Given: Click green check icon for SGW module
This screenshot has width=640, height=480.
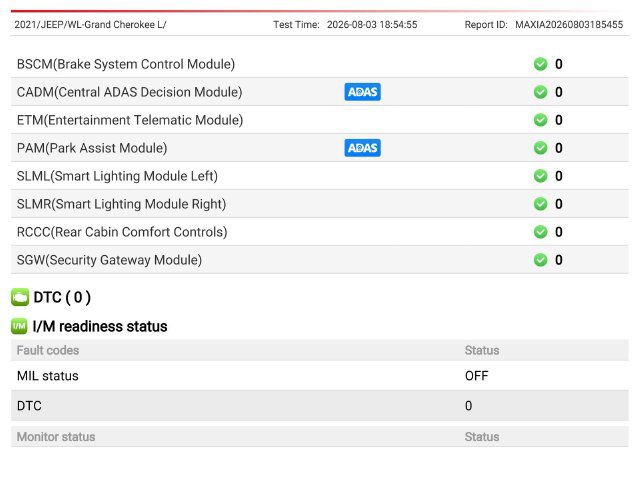Looking at the screenshot, I should tap(540, 260).
